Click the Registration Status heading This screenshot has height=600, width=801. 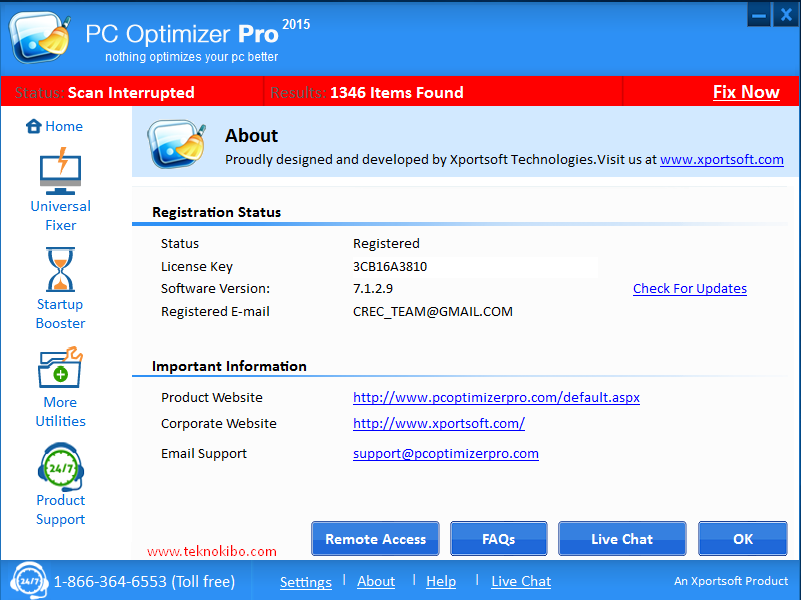217,212
